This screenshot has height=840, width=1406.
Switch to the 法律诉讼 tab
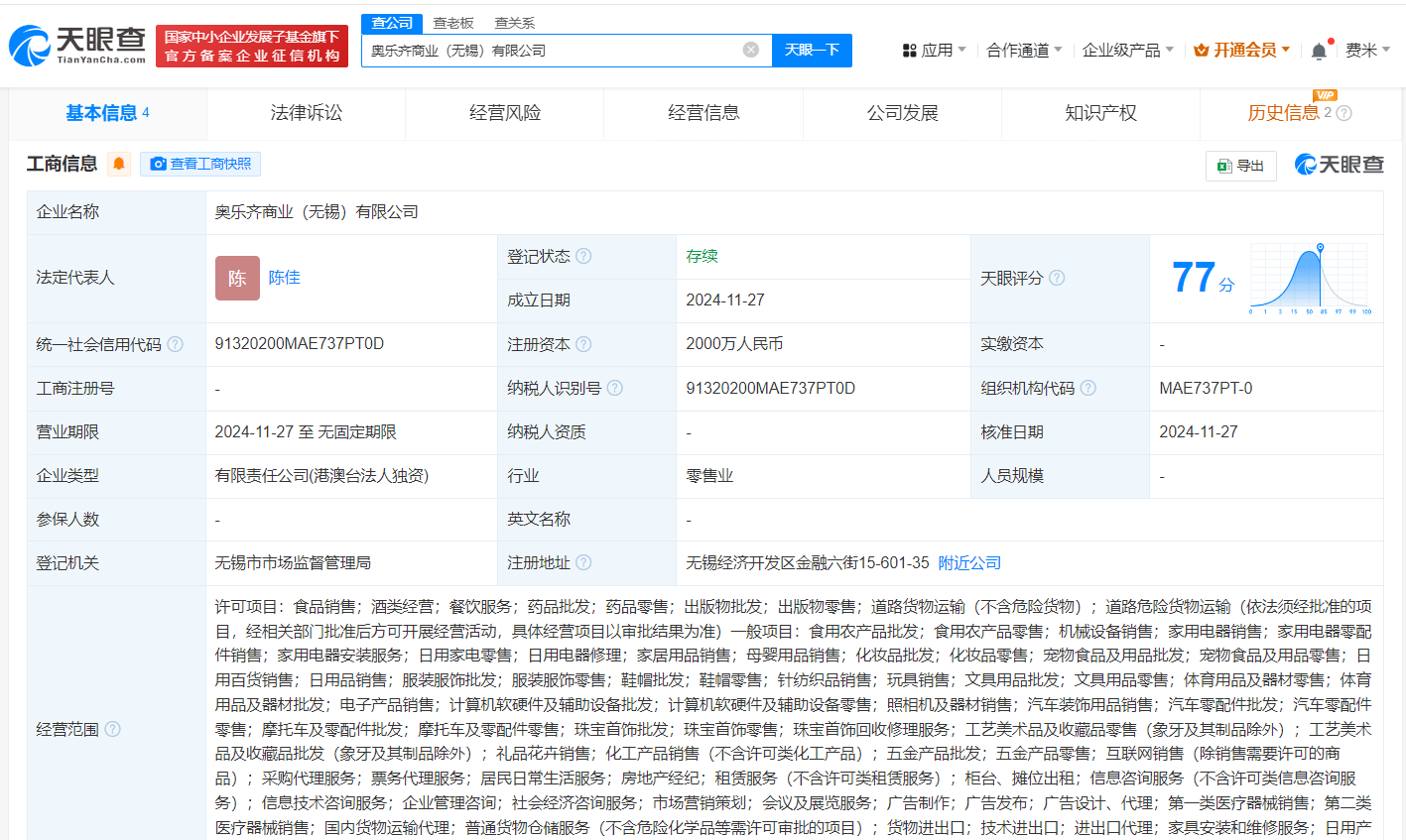click(306, 112)
